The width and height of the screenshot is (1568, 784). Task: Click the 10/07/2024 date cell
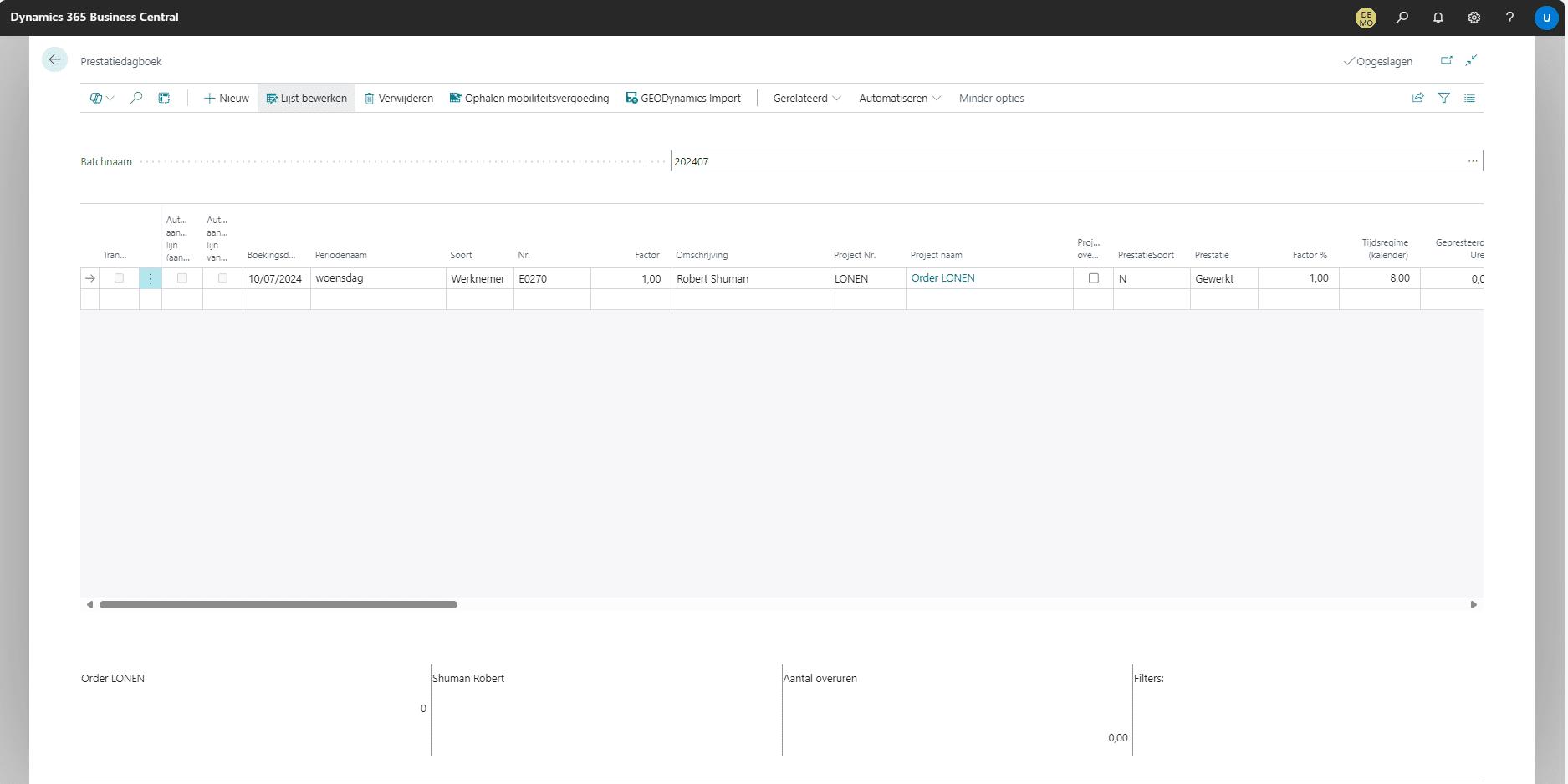276,278
